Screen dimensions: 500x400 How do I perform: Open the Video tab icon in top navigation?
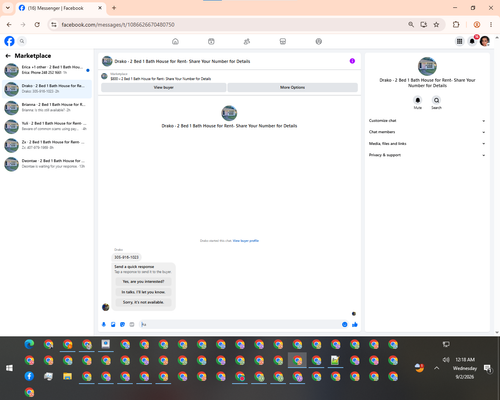pyautogui.click(x=211, y=41)
